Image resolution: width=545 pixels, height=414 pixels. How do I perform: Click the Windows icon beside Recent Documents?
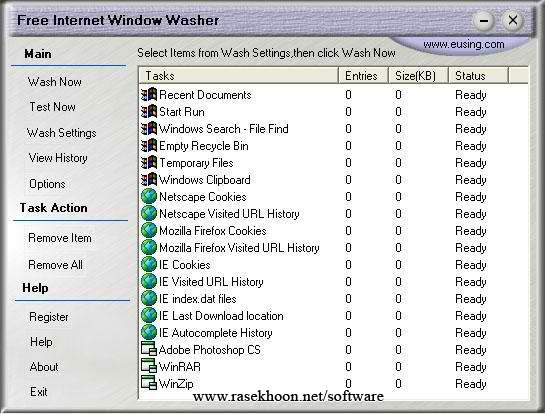[149, 95]
